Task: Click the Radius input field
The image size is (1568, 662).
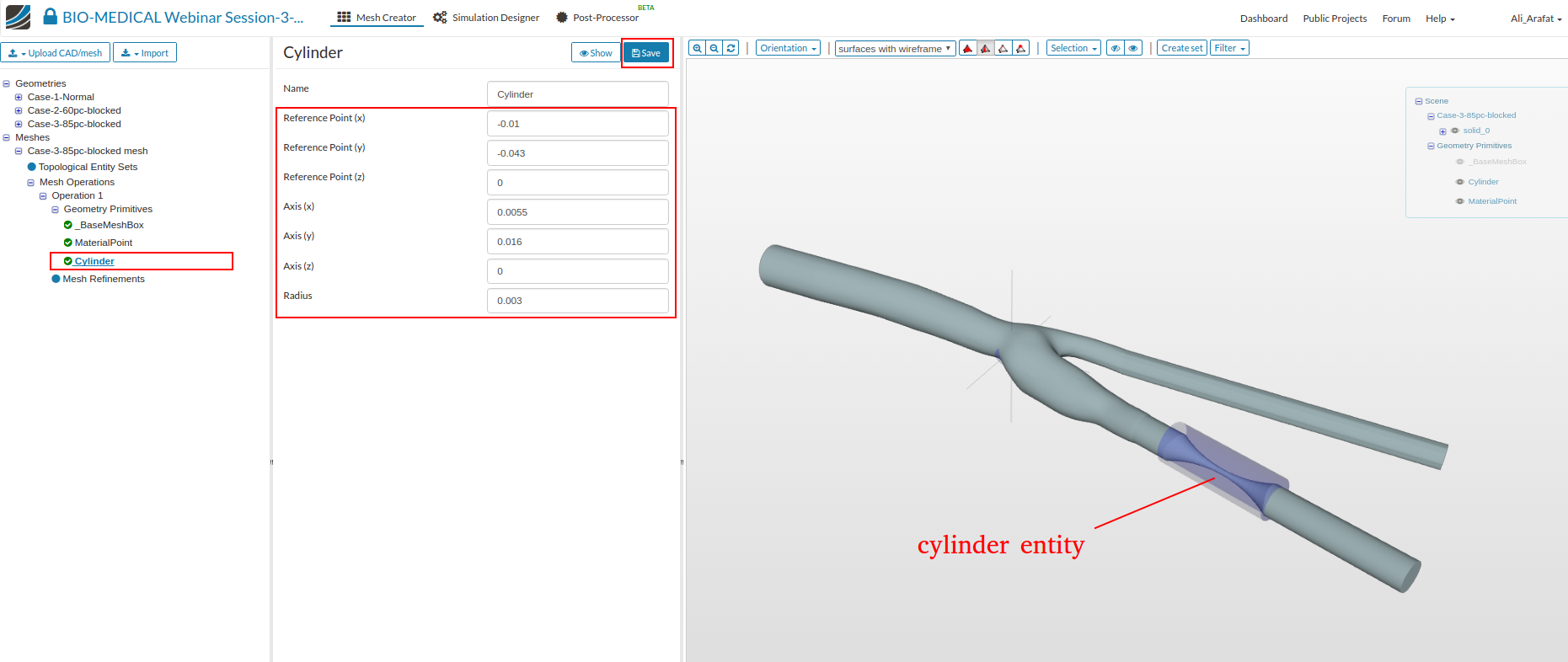Action: coord(578,301)
